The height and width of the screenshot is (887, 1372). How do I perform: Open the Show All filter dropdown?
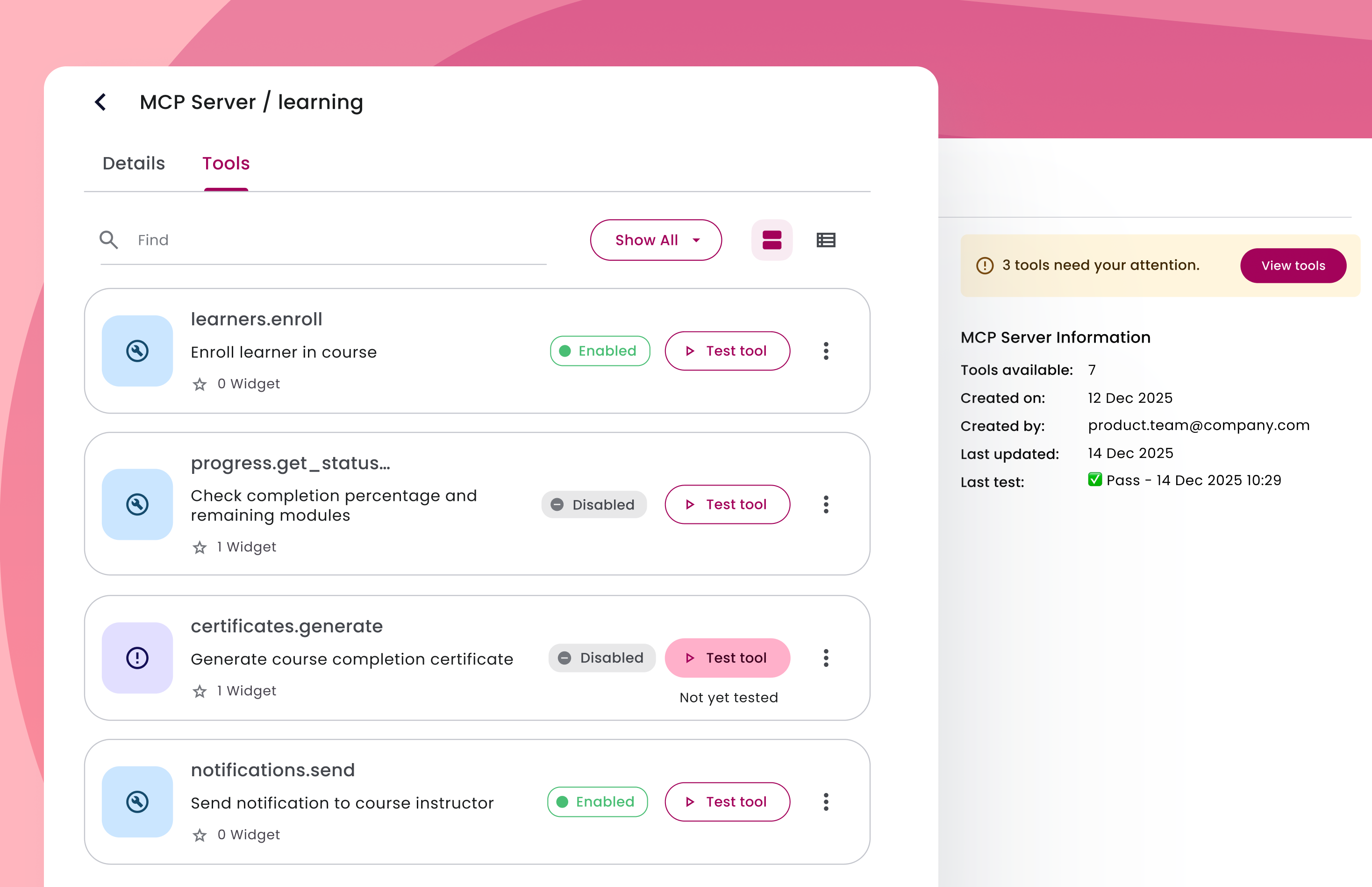tap(656, 240)
